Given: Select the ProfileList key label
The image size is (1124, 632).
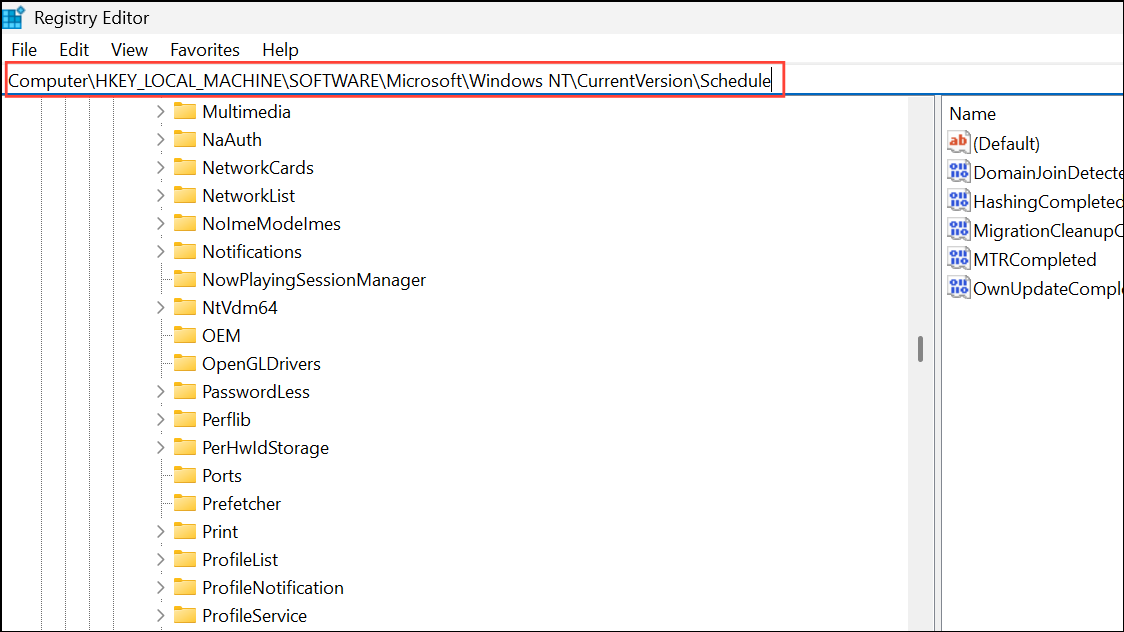Looking at the screenshot, I should pyautogui.click(x=240, y=560).
